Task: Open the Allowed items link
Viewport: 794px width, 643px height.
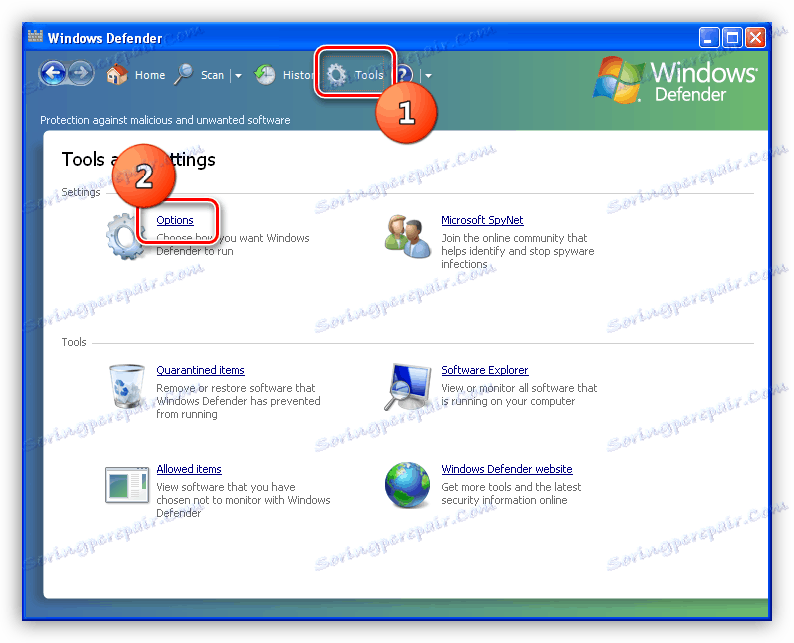Action: [x=189, y=469]
